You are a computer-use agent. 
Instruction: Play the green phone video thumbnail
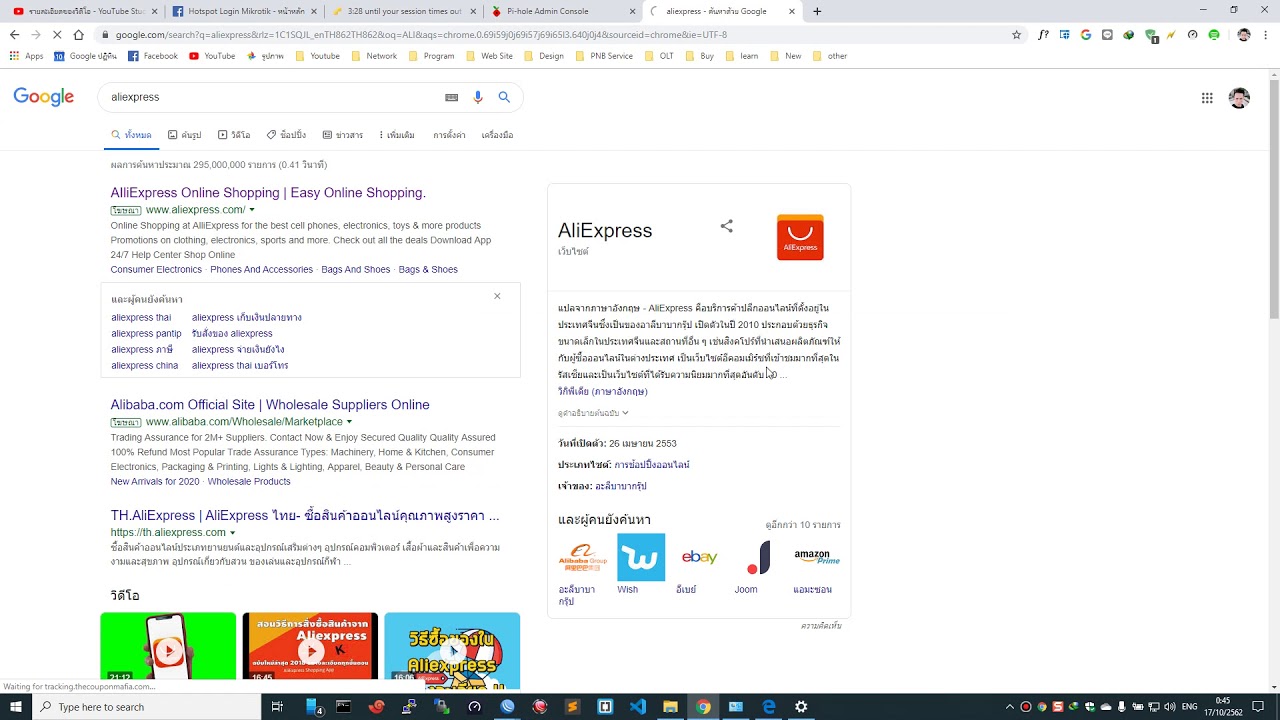click(x=168, y=649)
